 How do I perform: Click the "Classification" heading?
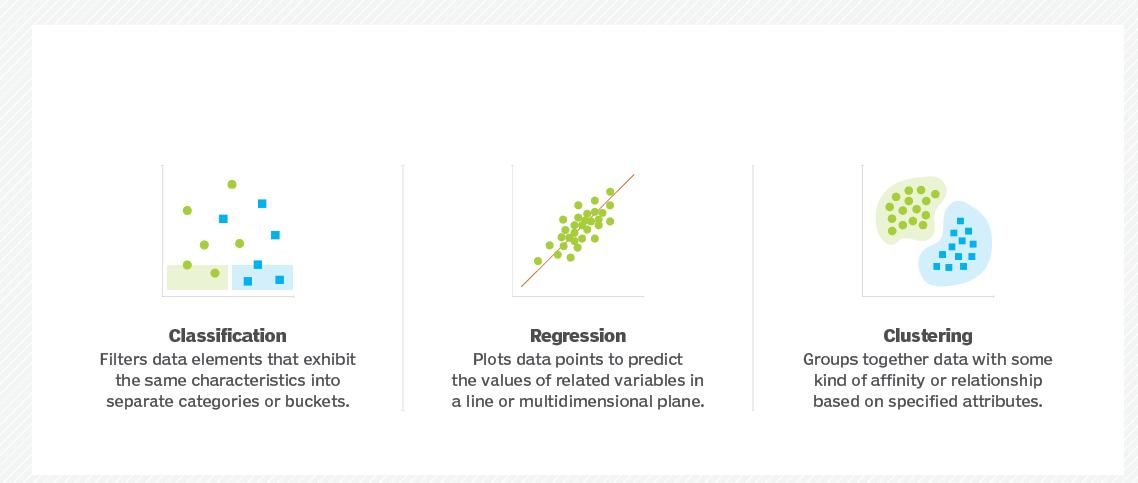228,336
